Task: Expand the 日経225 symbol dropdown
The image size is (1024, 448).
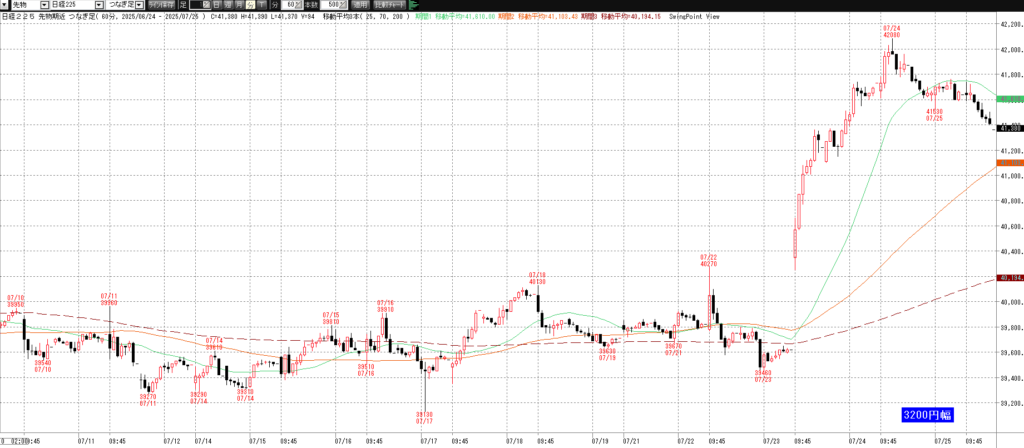Action: tap(98, 5)
